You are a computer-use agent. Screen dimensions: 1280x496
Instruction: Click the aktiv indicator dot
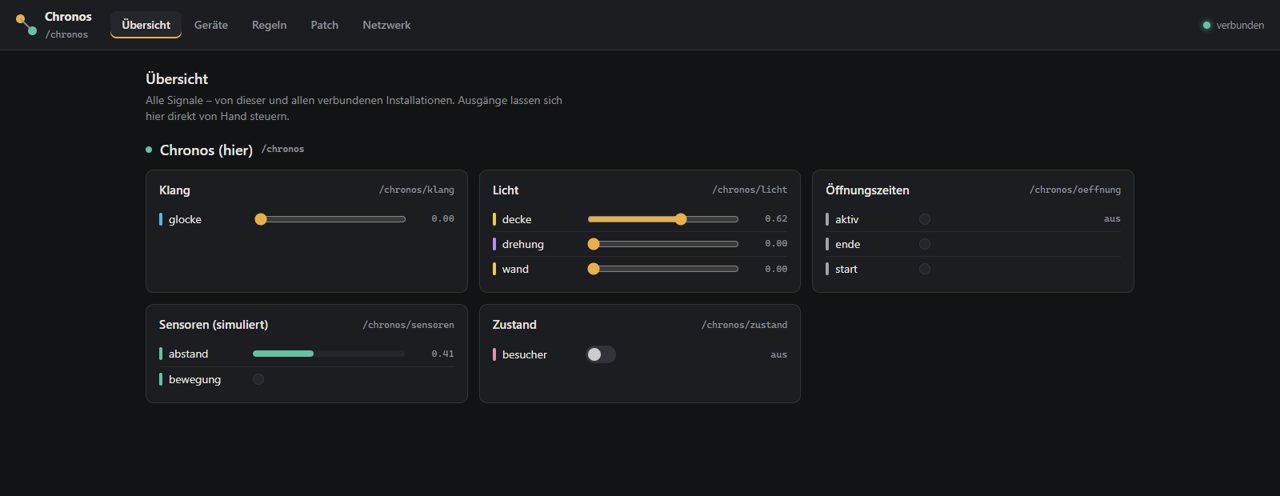pos(925,219)
